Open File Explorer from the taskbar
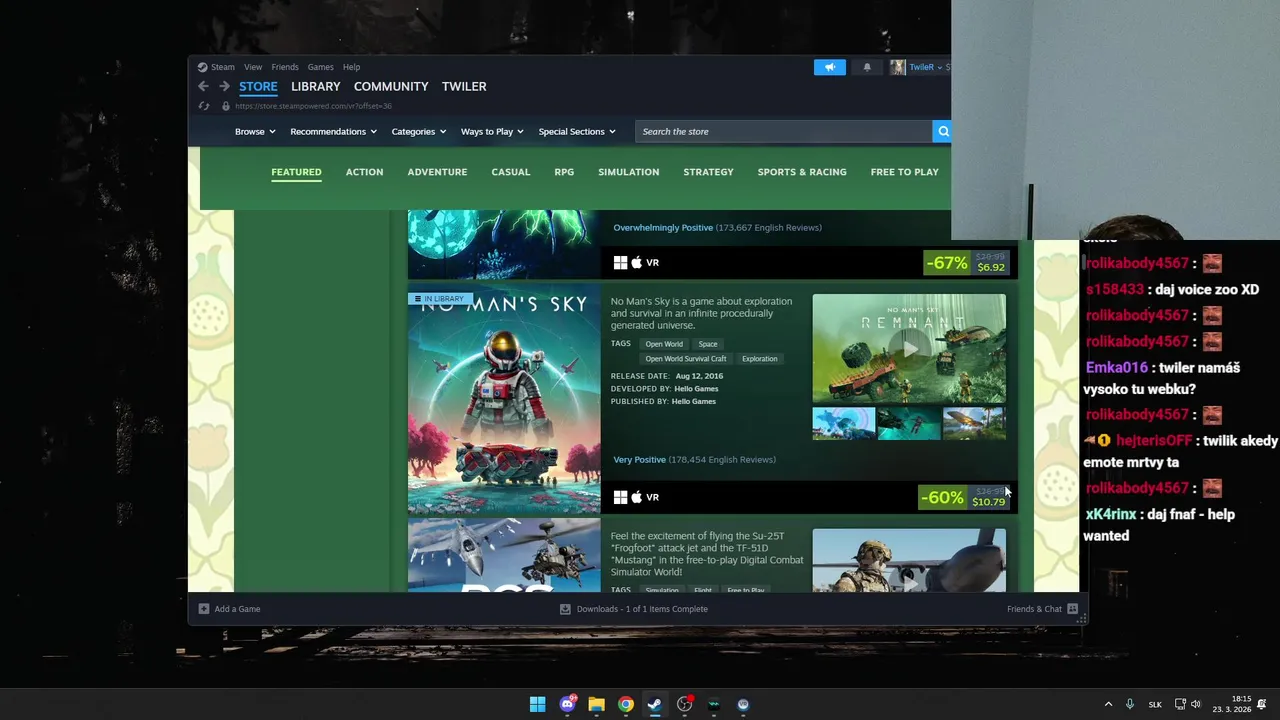This screenshot has height=720, width=1280. pyautogui.click(x=596, y=704)
